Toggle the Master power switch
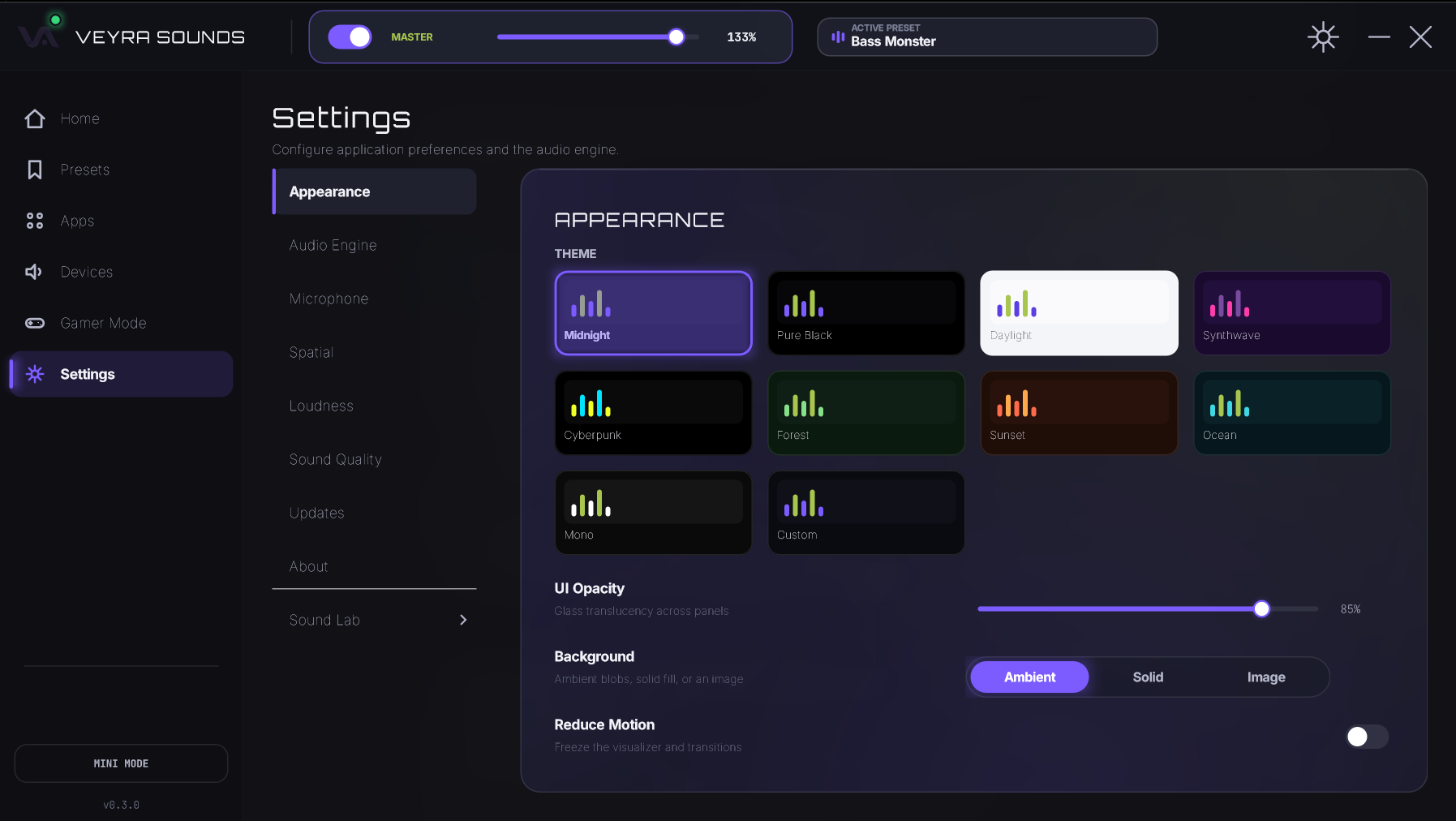The image size is (1456, 821). point(350,37)
